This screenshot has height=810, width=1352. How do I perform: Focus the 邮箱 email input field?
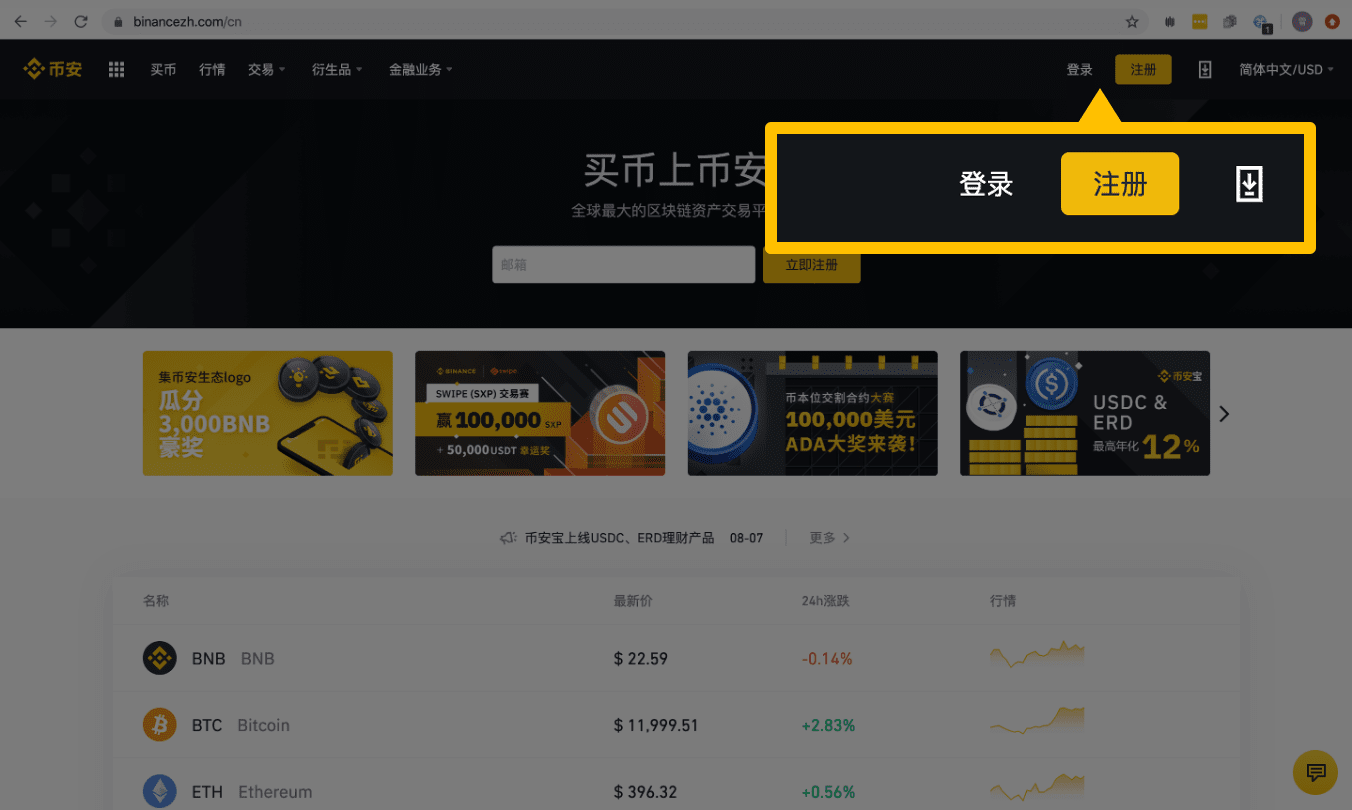623,265
